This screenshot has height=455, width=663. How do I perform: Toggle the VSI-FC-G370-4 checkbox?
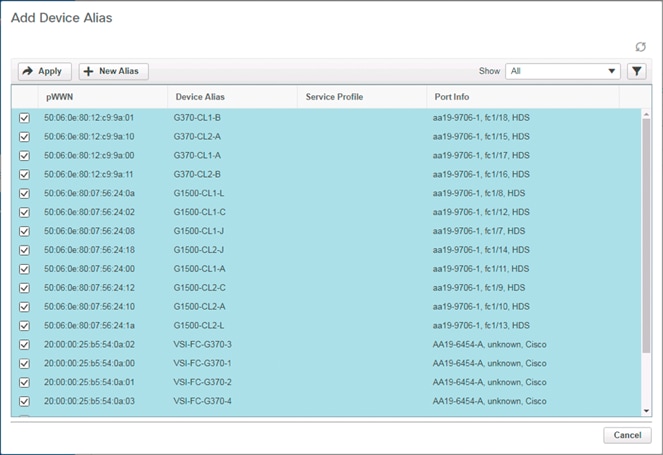[25, 401]
